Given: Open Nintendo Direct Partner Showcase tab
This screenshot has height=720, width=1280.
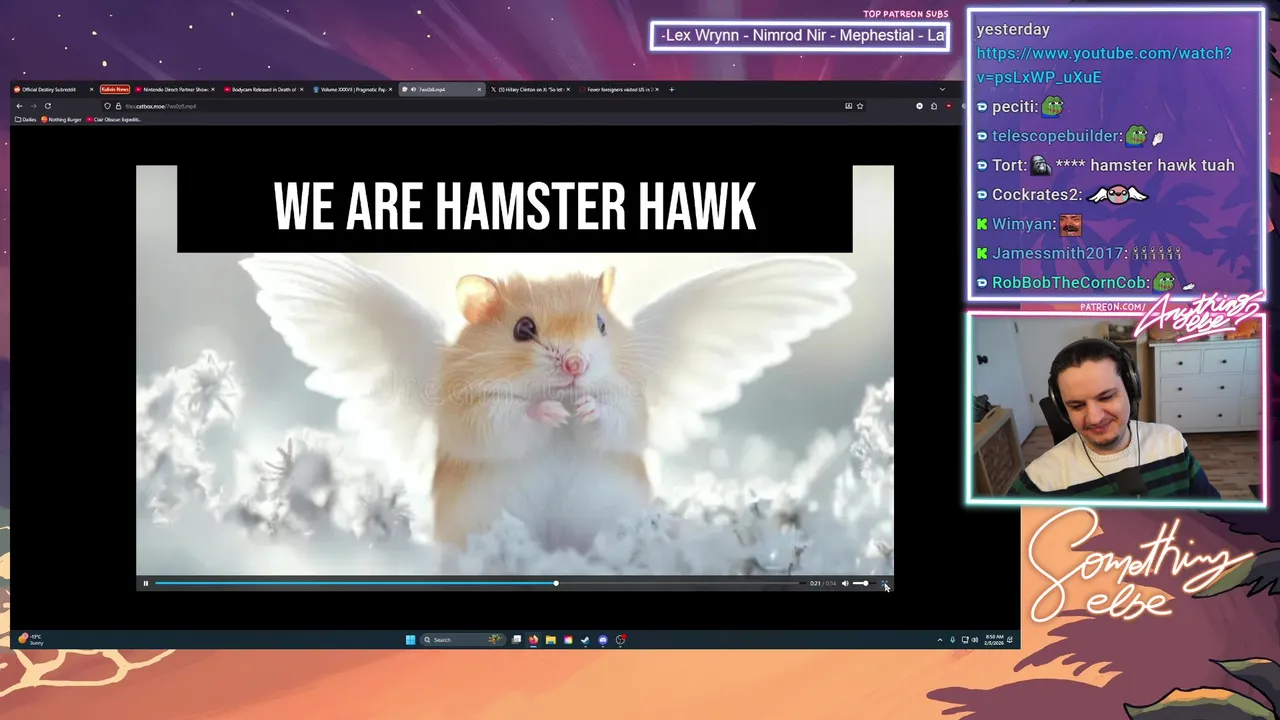Looking at the screenshot, I should [175, 89].
